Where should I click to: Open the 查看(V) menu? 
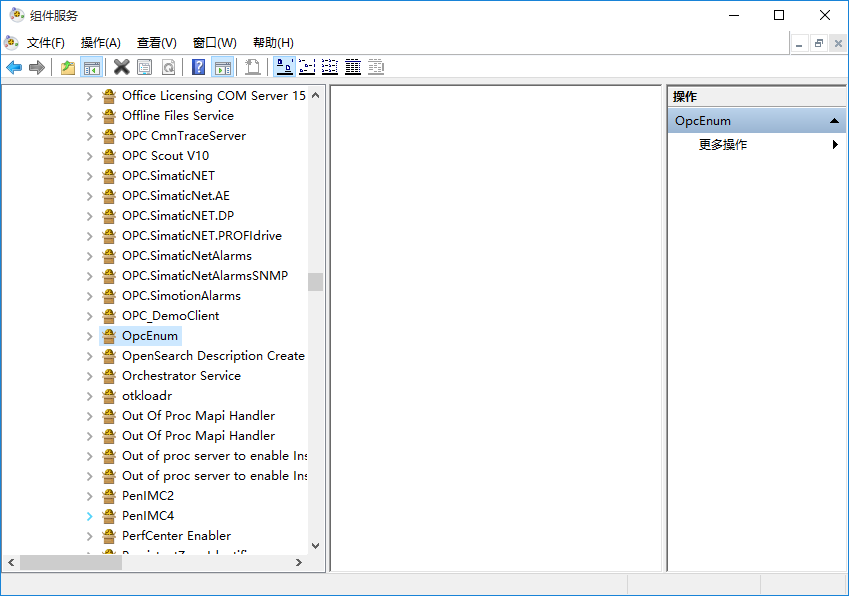pos(156,43)
